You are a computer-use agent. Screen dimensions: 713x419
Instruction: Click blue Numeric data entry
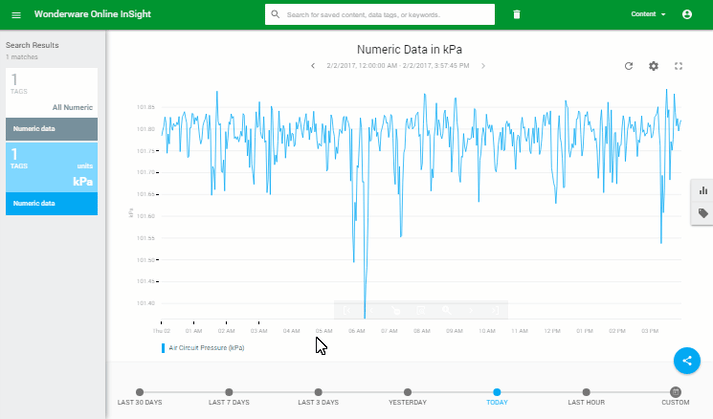[52, 203]
